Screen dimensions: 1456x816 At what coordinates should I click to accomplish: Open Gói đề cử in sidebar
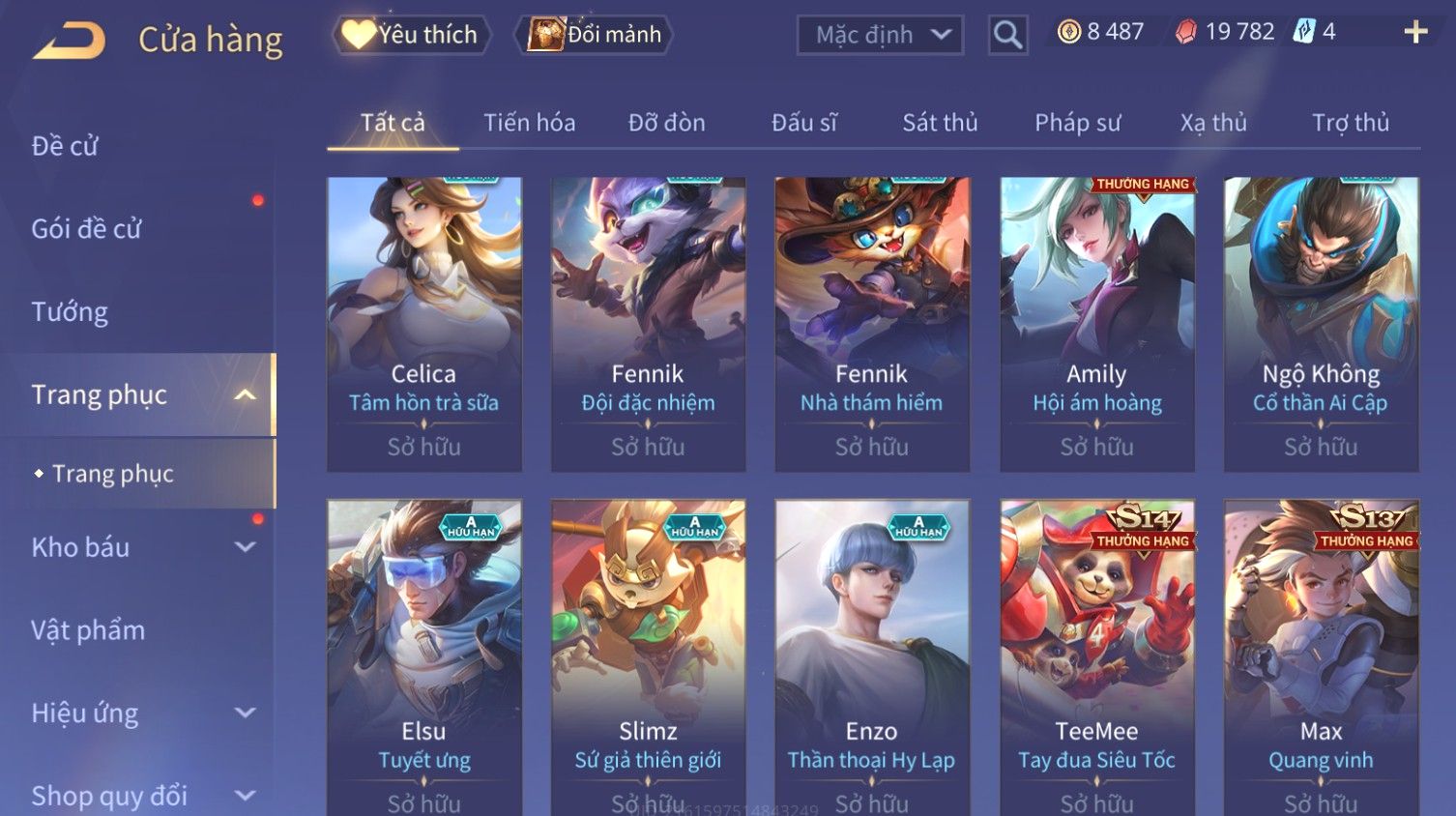86,229
